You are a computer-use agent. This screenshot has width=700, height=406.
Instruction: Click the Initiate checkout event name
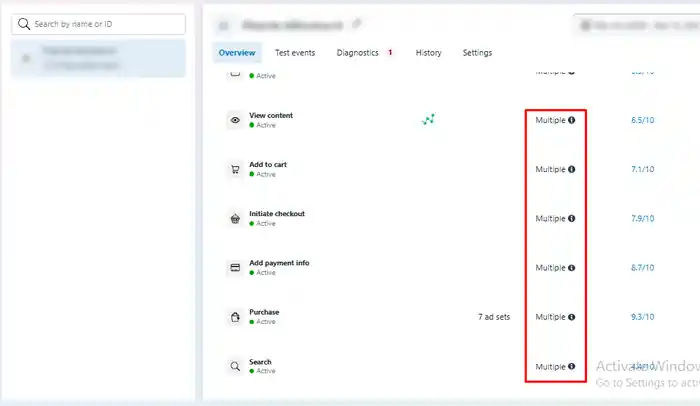point(277,213)
